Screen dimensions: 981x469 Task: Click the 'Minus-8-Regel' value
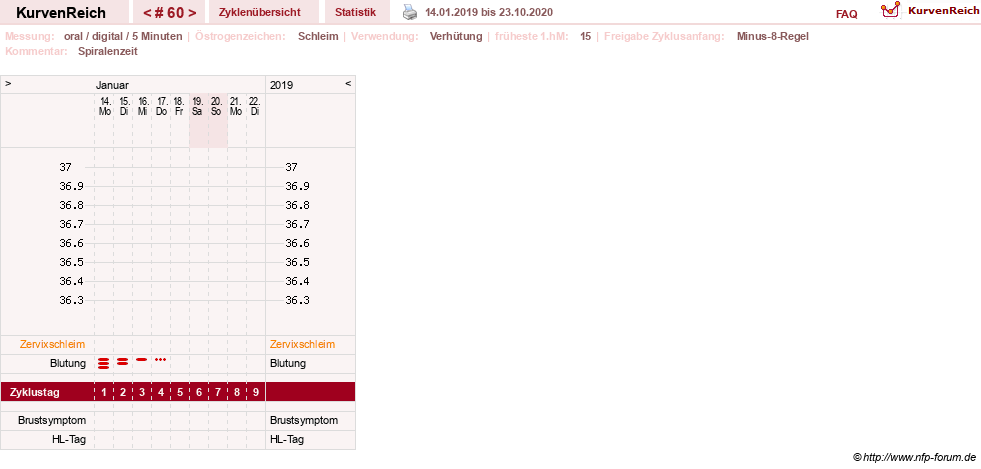click(x=773, y=36)
